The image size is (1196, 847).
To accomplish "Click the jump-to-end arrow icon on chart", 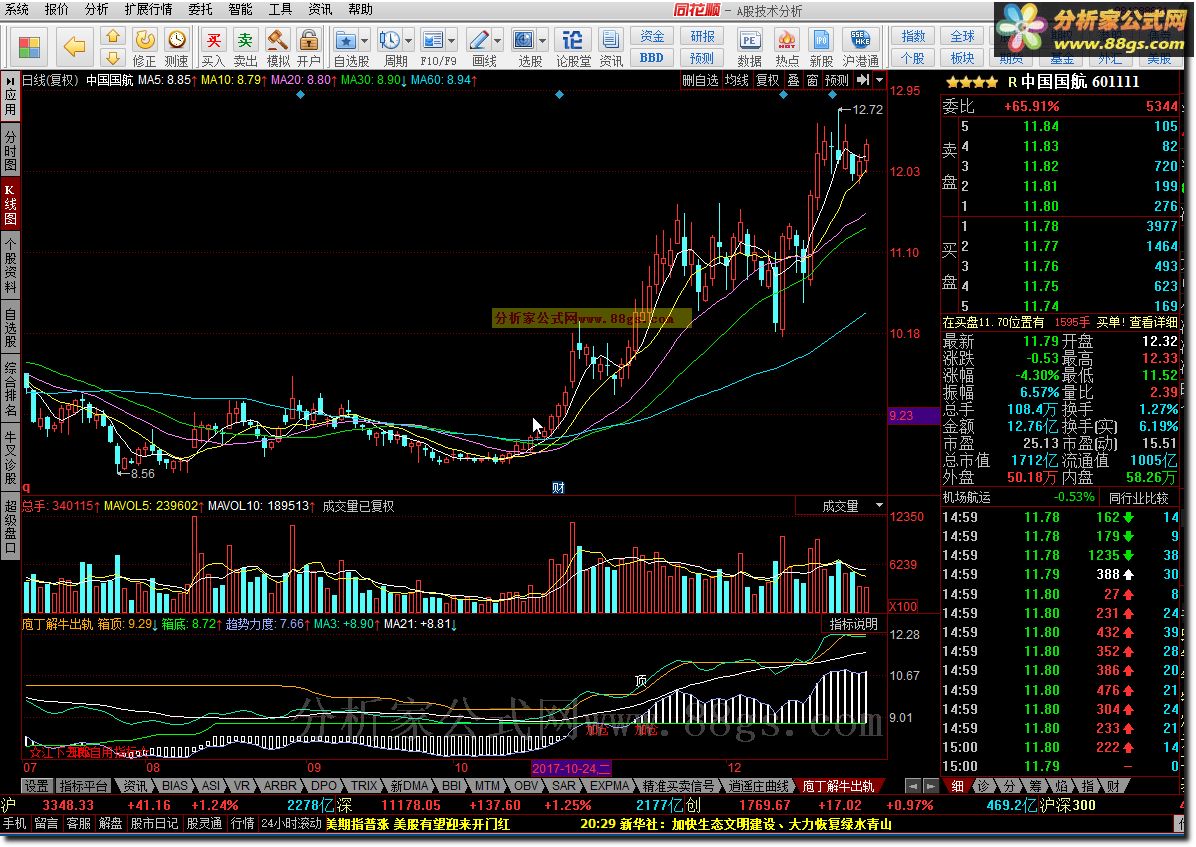I will [x=863, y=80].
